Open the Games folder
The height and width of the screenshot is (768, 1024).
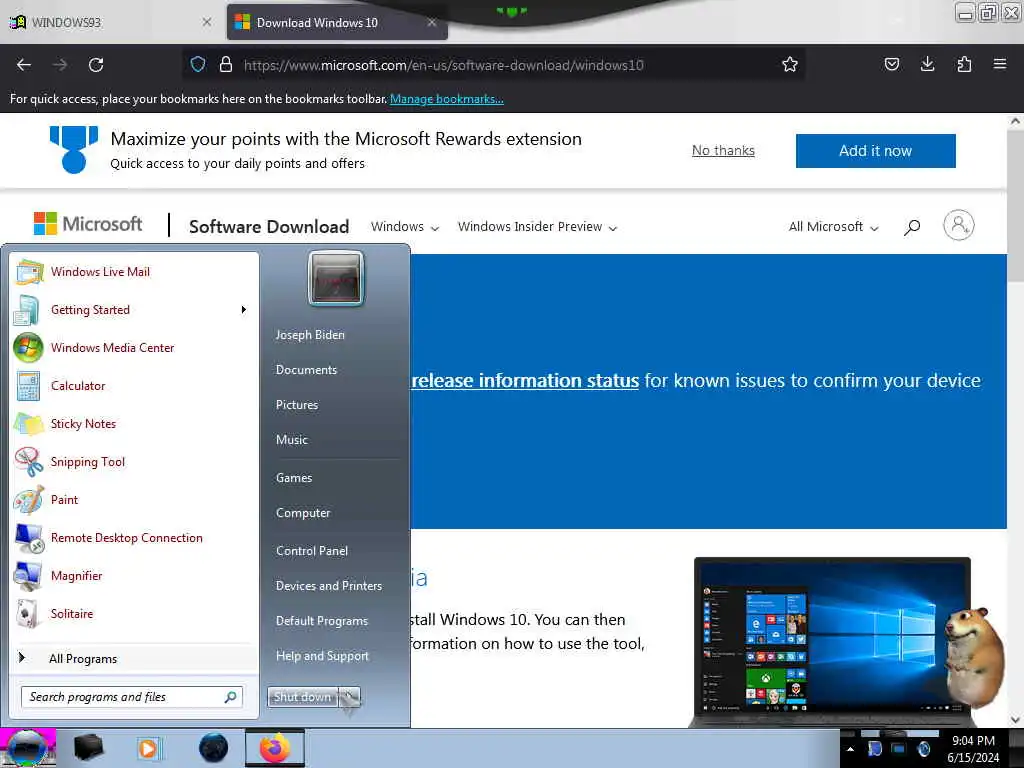click(x=294, y=478)
